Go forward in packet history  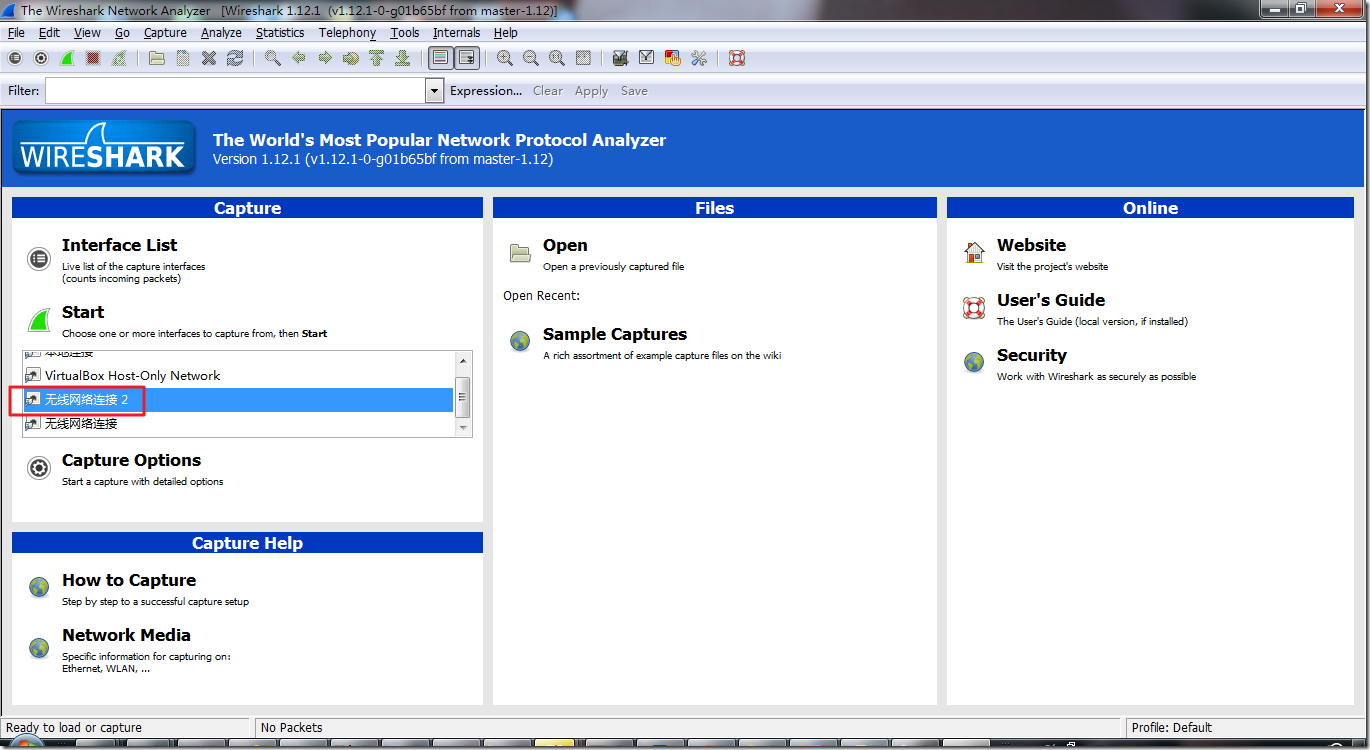(x=325, y=58)
